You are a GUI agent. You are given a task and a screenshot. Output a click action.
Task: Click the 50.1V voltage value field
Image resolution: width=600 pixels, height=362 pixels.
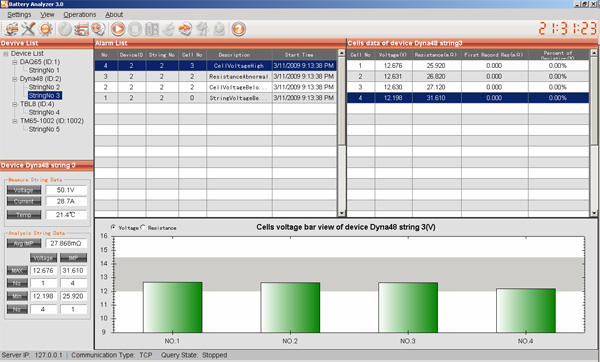click(x=66, y=190)
